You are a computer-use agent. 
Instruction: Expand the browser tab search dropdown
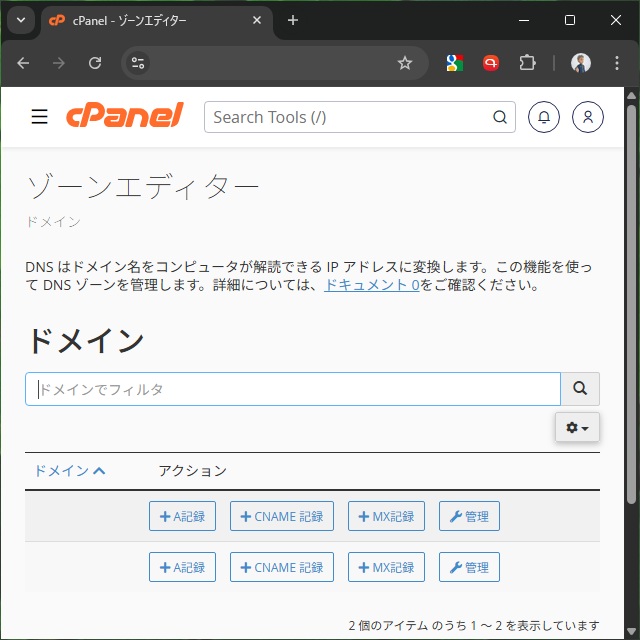[x=21, y=20]
